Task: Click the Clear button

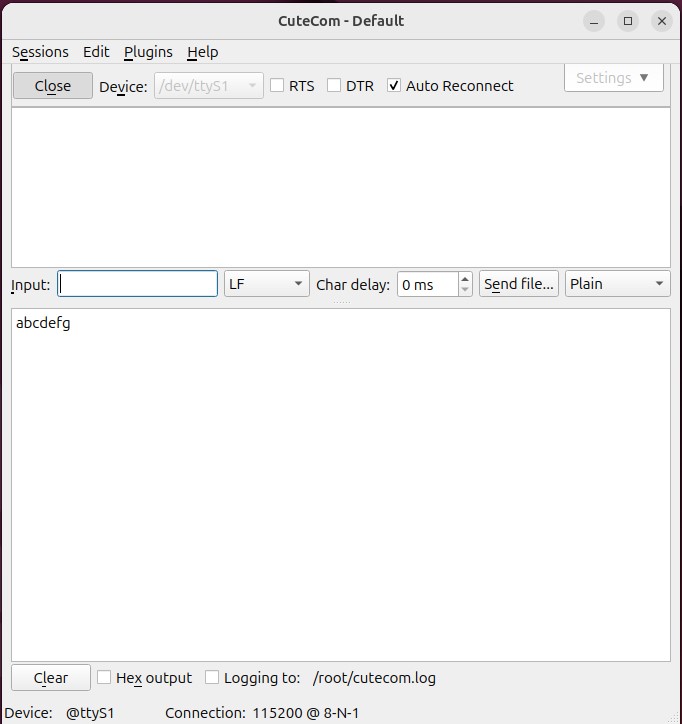Action: [x=51, y=678]
